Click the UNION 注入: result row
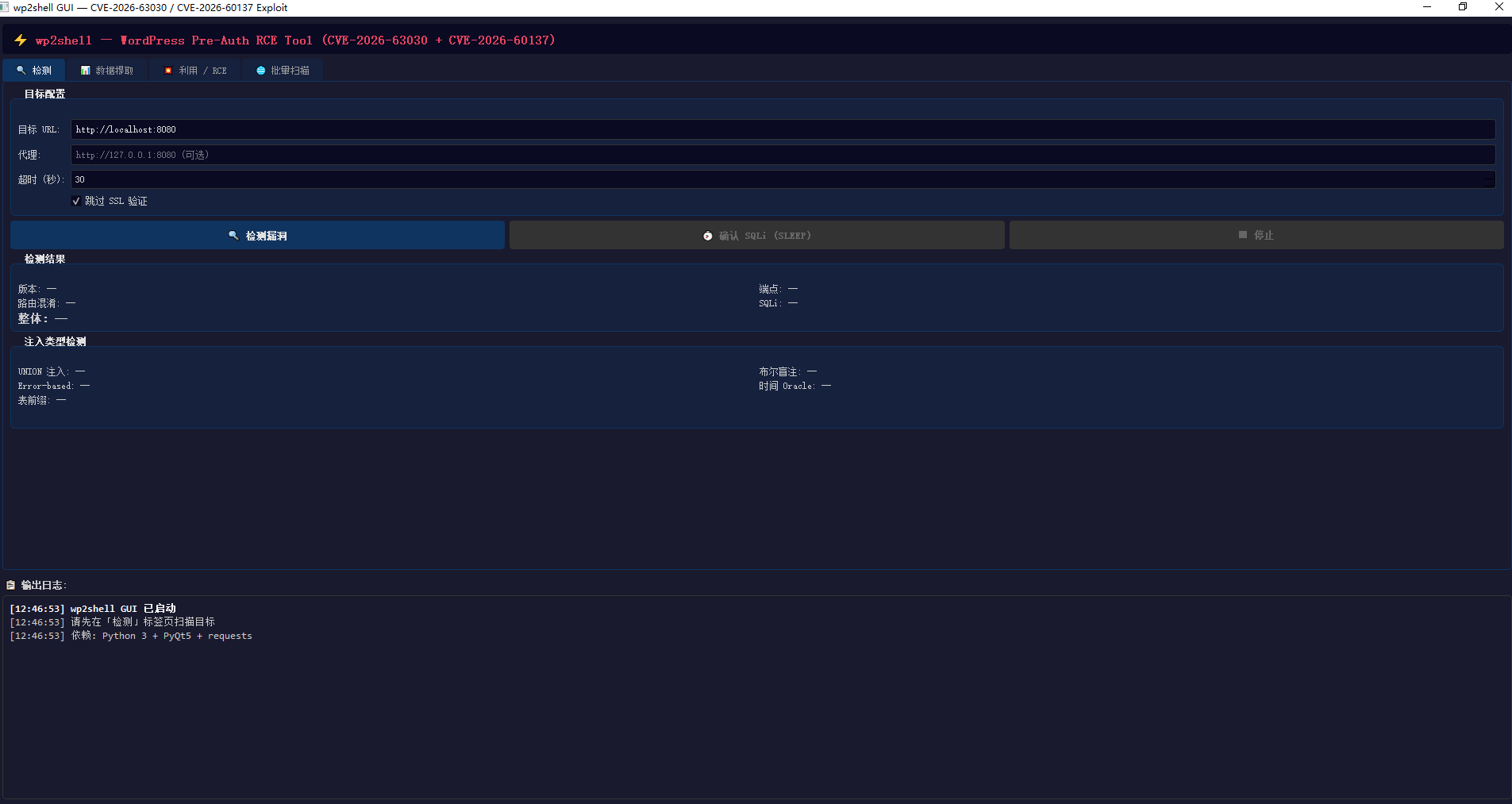 coord(52,371)
